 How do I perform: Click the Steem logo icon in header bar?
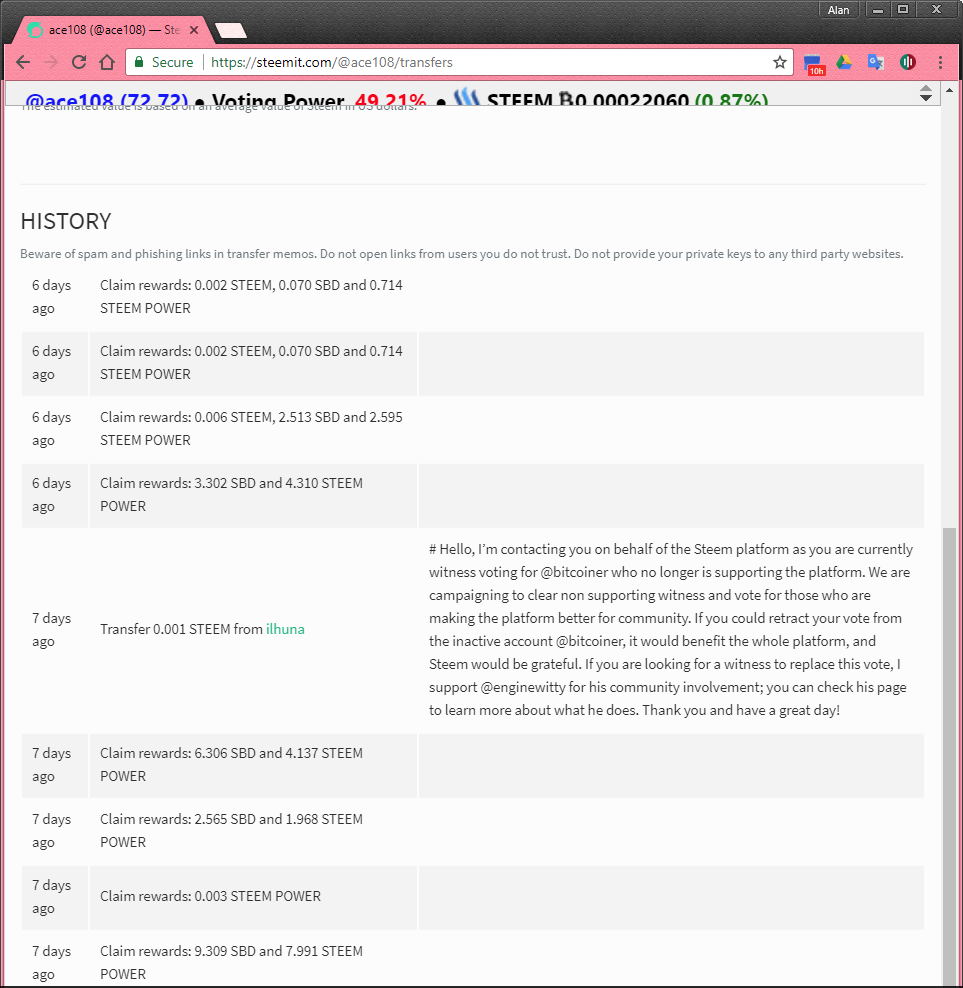467,96
